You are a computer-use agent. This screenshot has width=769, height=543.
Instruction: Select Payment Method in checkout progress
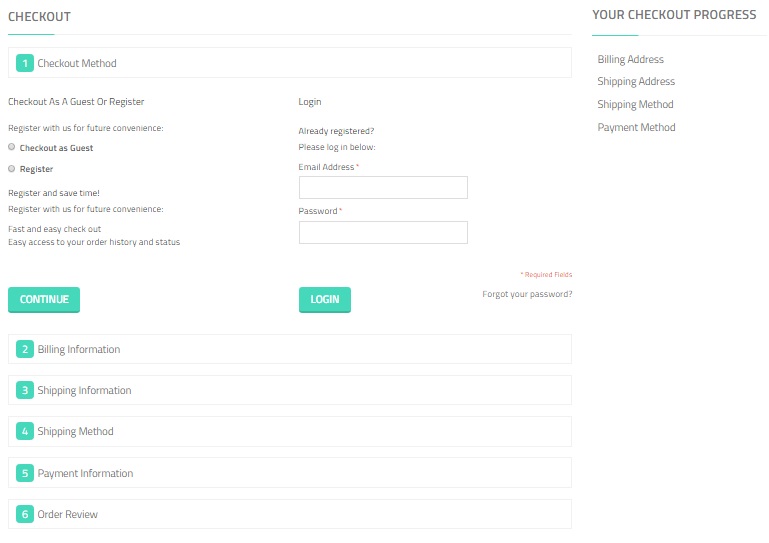(x=636, y=127)
